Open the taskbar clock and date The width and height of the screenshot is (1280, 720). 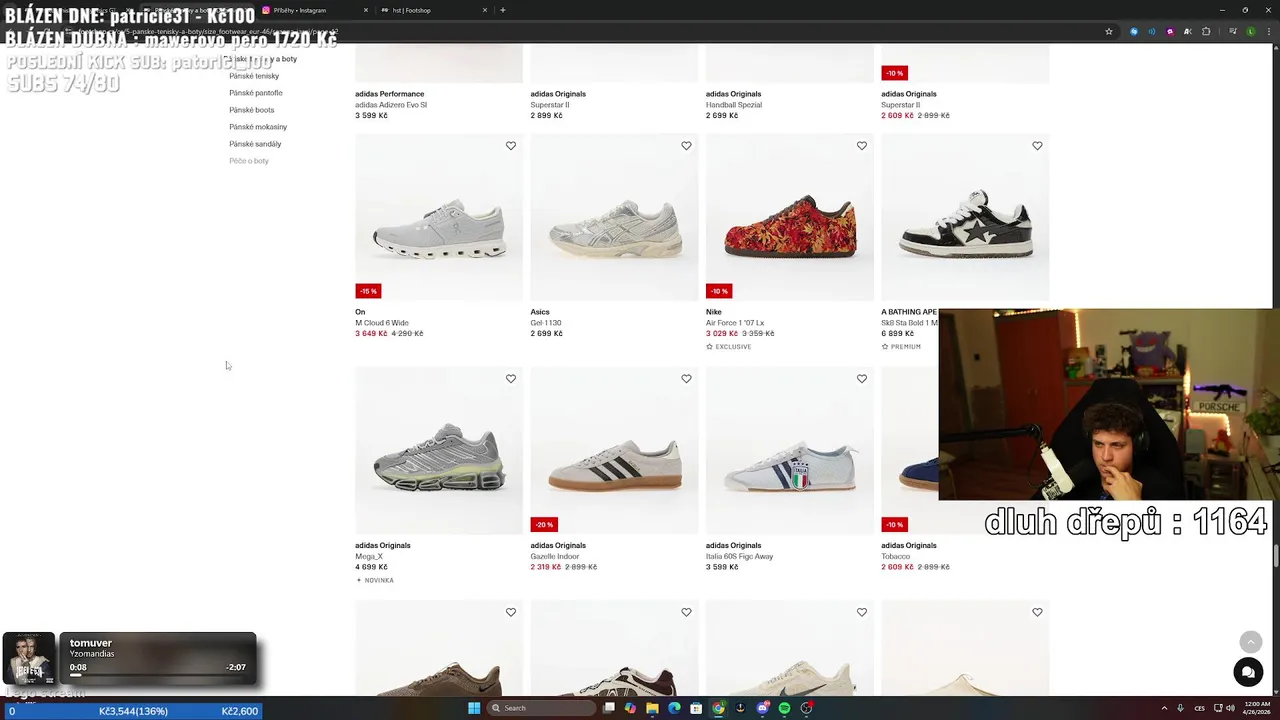point(1256,708)
